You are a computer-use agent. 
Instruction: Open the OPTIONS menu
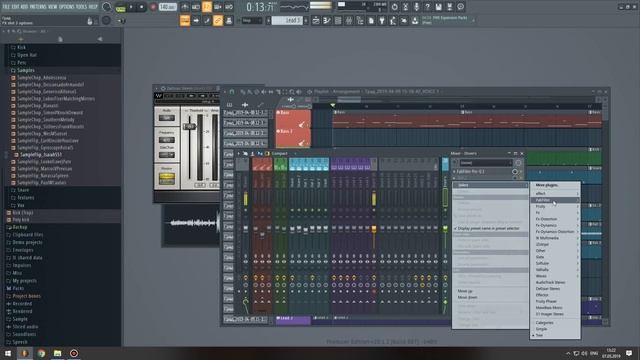pos(67,7)
